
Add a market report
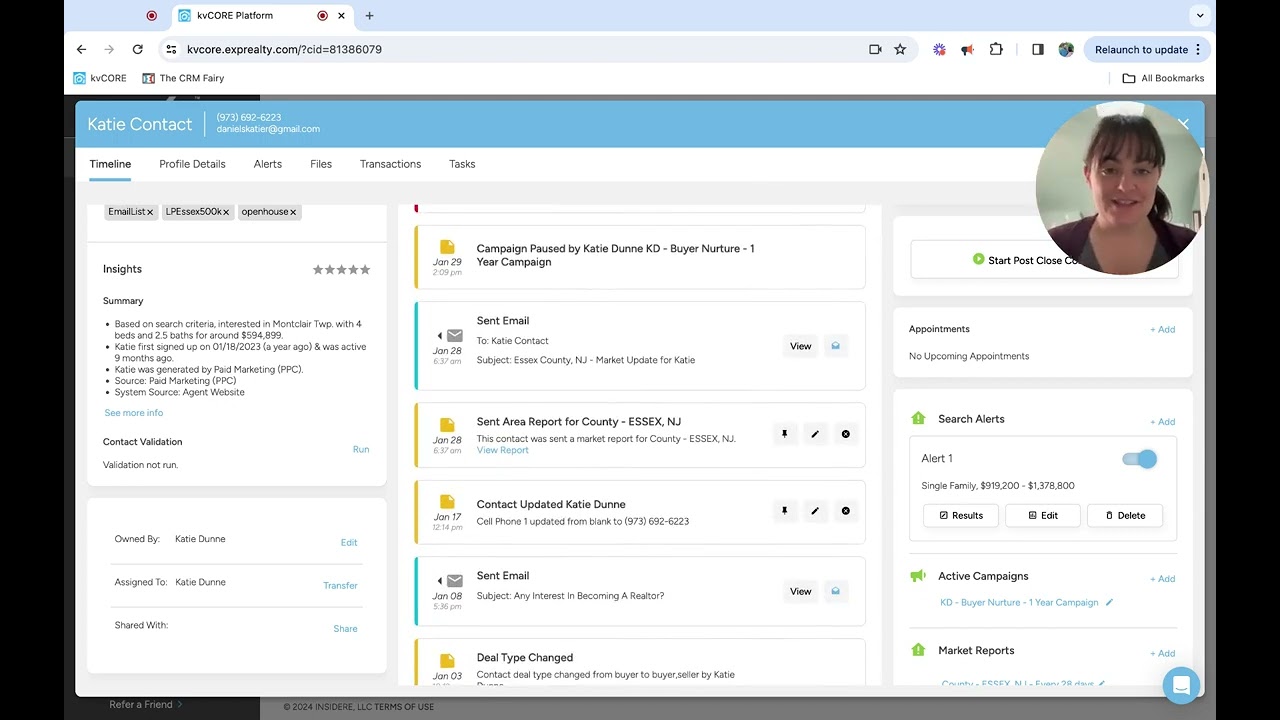1162,653
